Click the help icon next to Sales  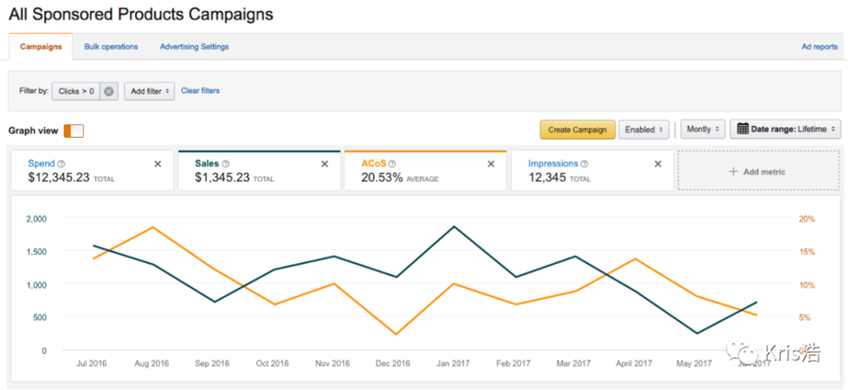(226, 164)
